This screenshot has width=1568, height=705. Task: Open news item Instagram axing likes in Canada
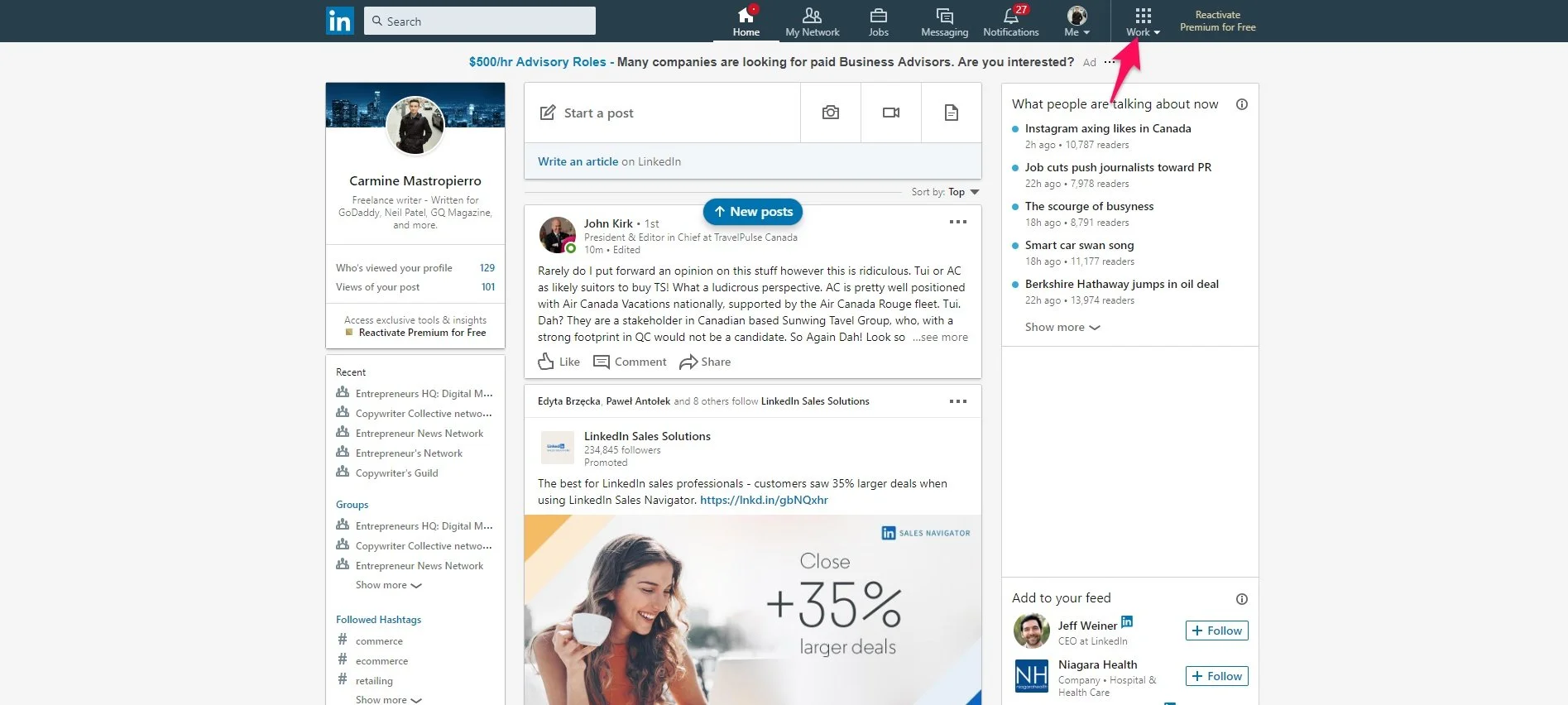tap(1108, 128)
